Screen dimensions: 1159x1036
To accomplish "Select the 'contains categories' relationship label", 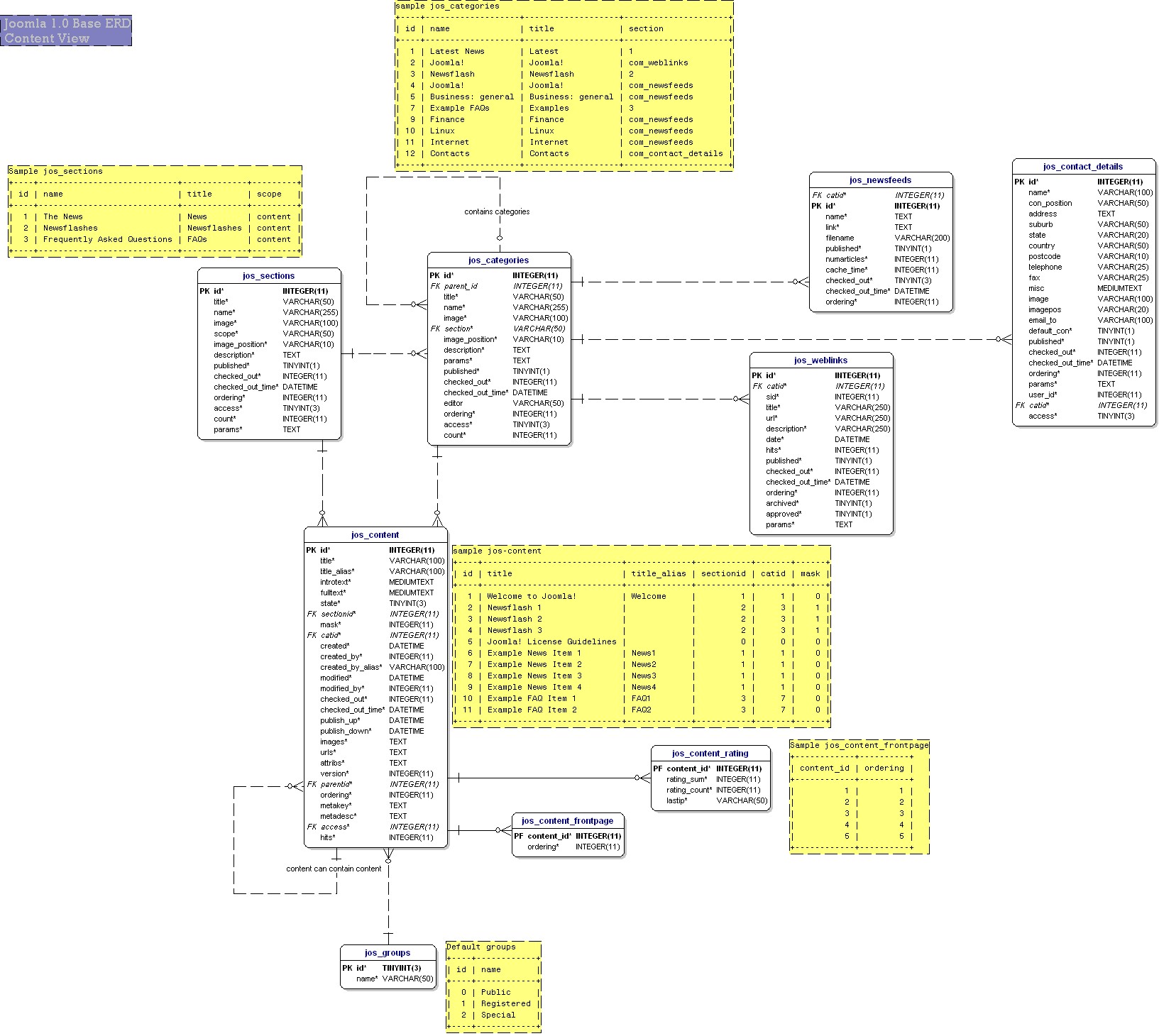I will point(497,211).
